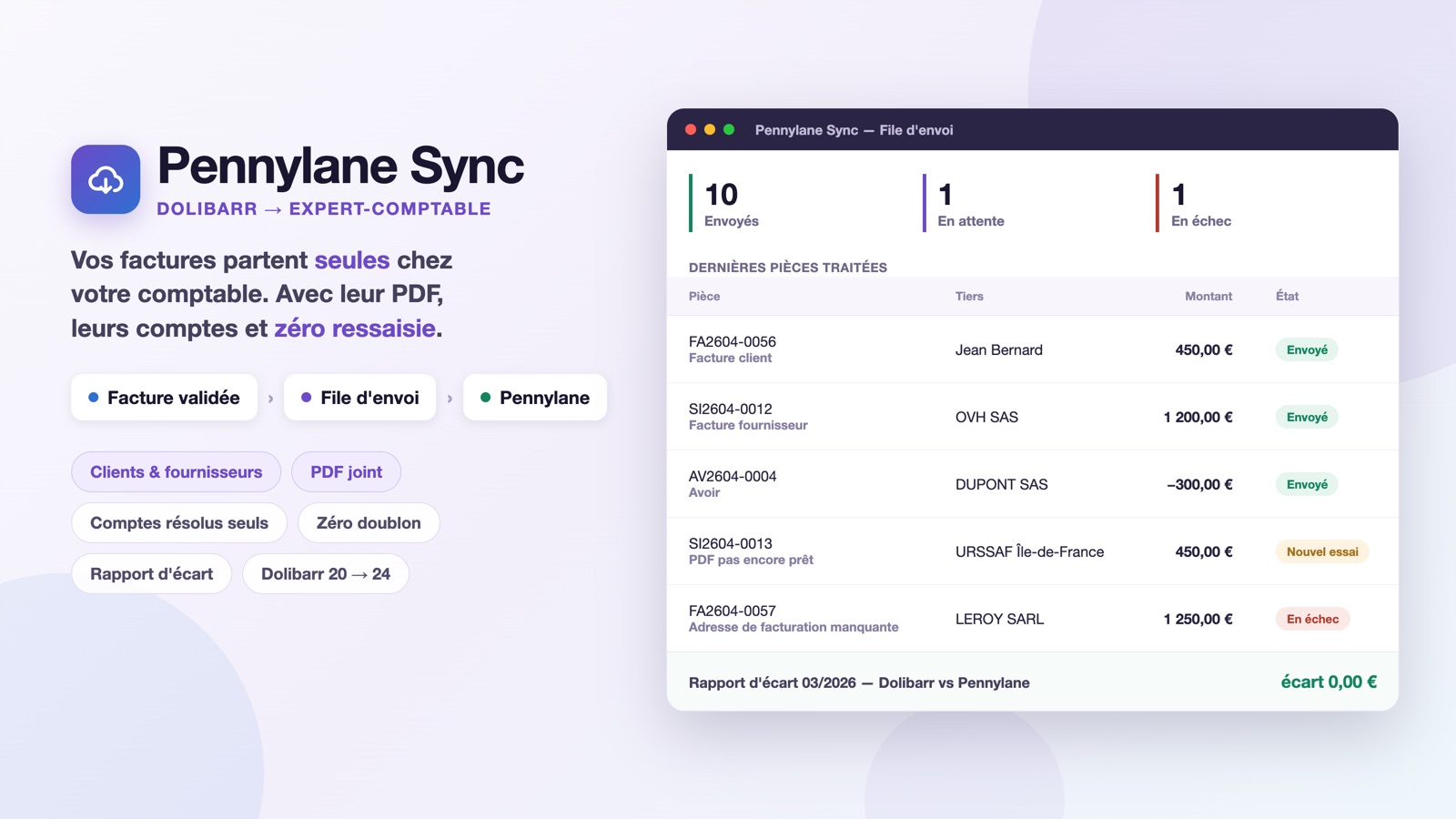Click the Envoyé badge for OVH SAS
This screenshot has height=819, width=1456.
point(1307,418)
